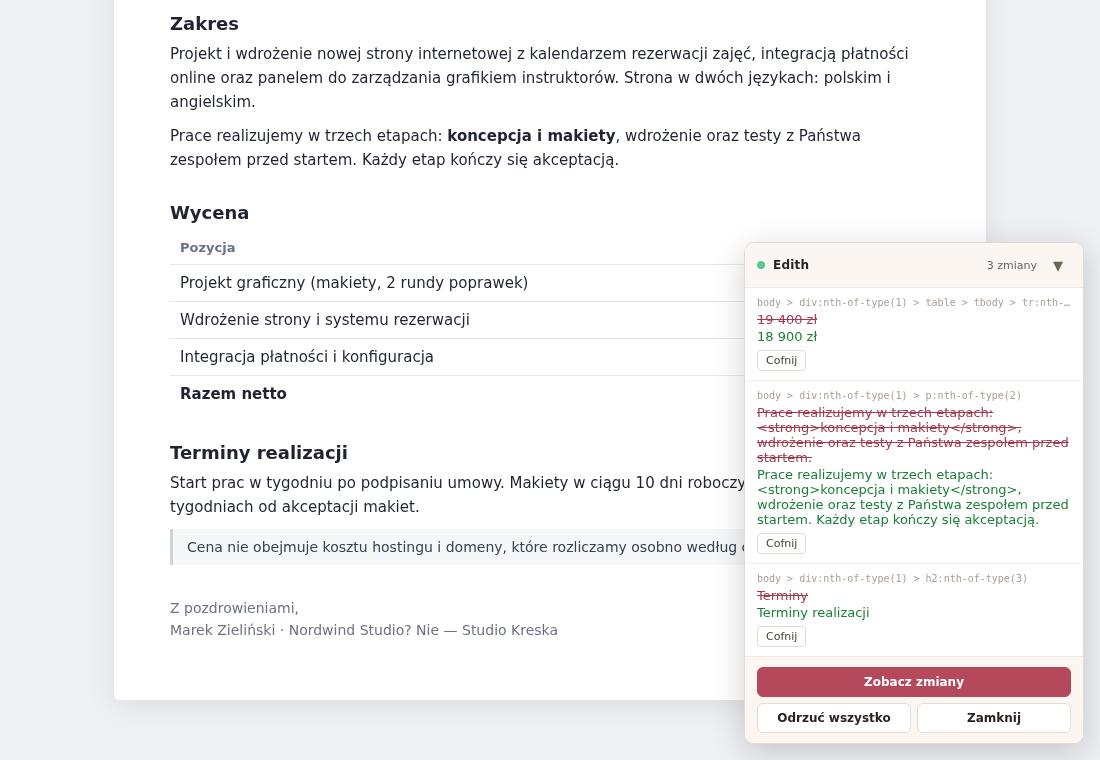
Task: Click the hosting and domain note box
Action: (x=458, y=547)
